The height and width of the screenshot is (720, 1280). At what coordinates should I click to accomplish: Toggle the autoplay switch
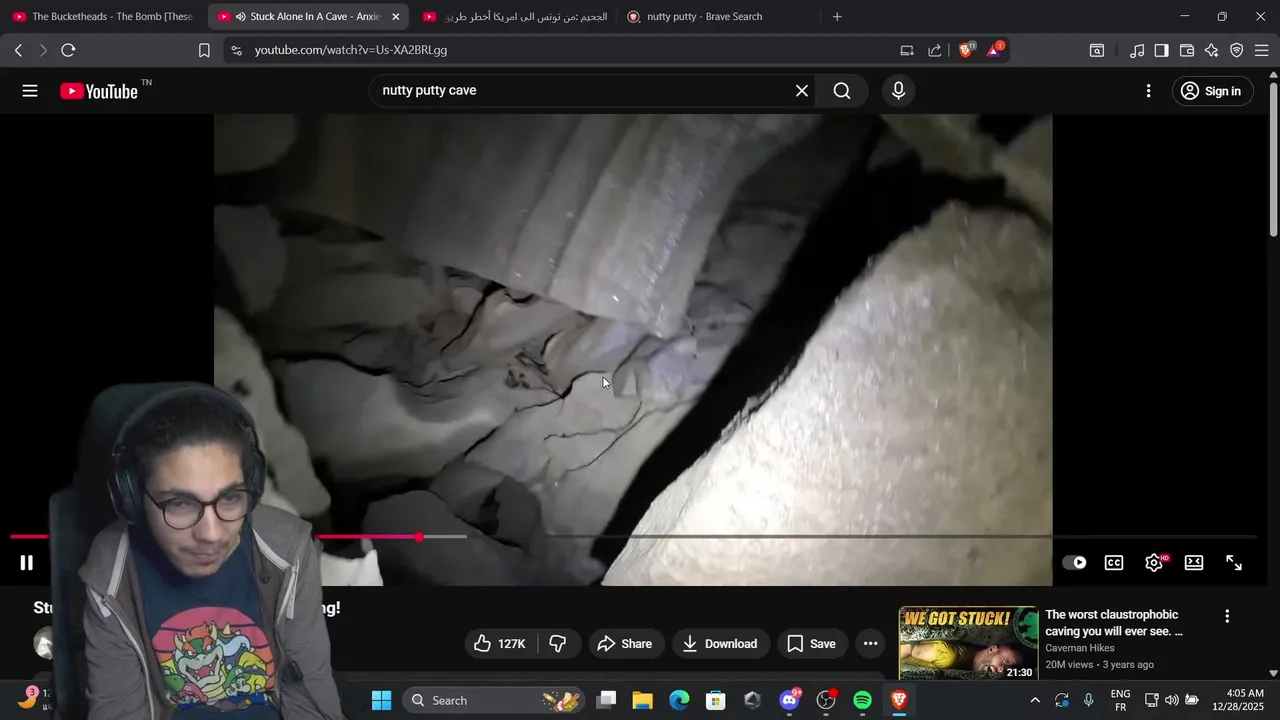[x=1074, y=563]
